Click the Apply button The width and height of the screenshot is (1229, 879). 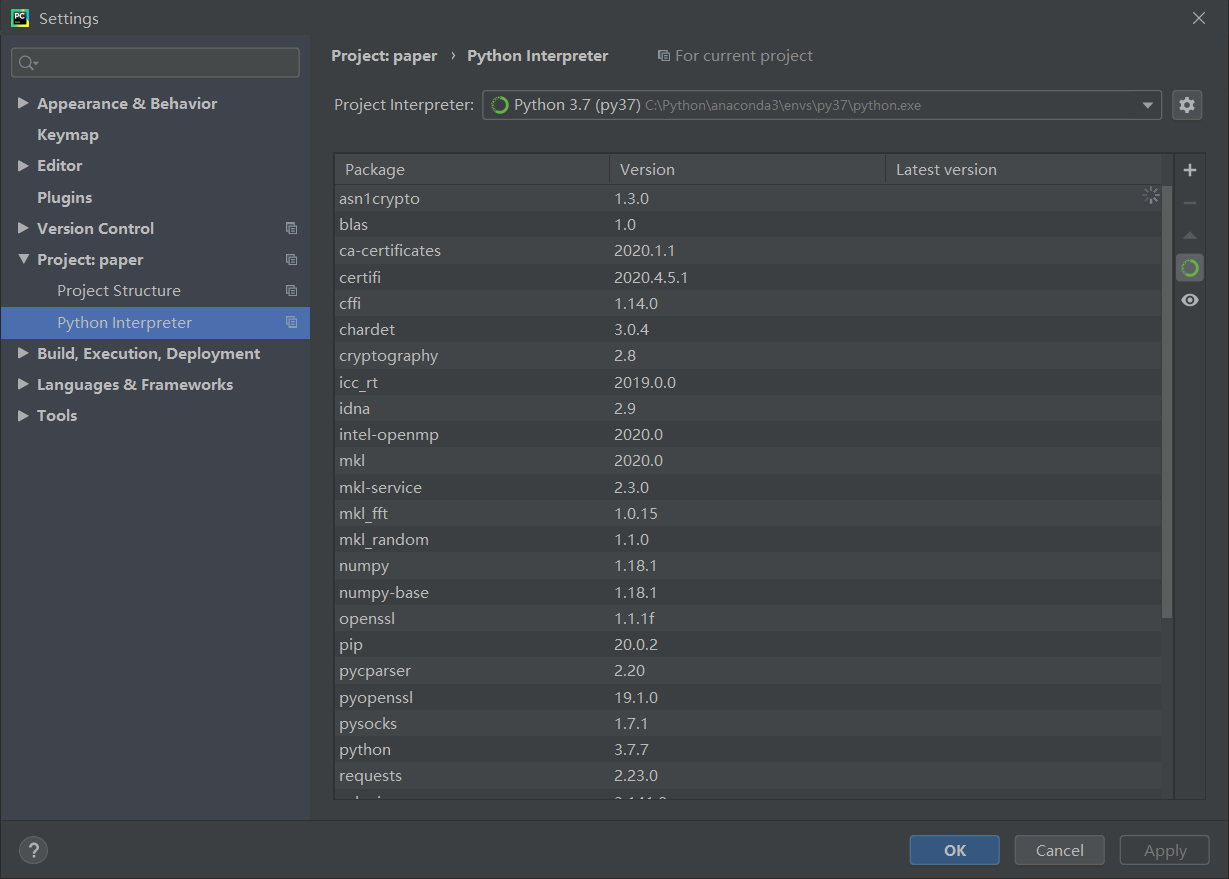[1165, 850]
